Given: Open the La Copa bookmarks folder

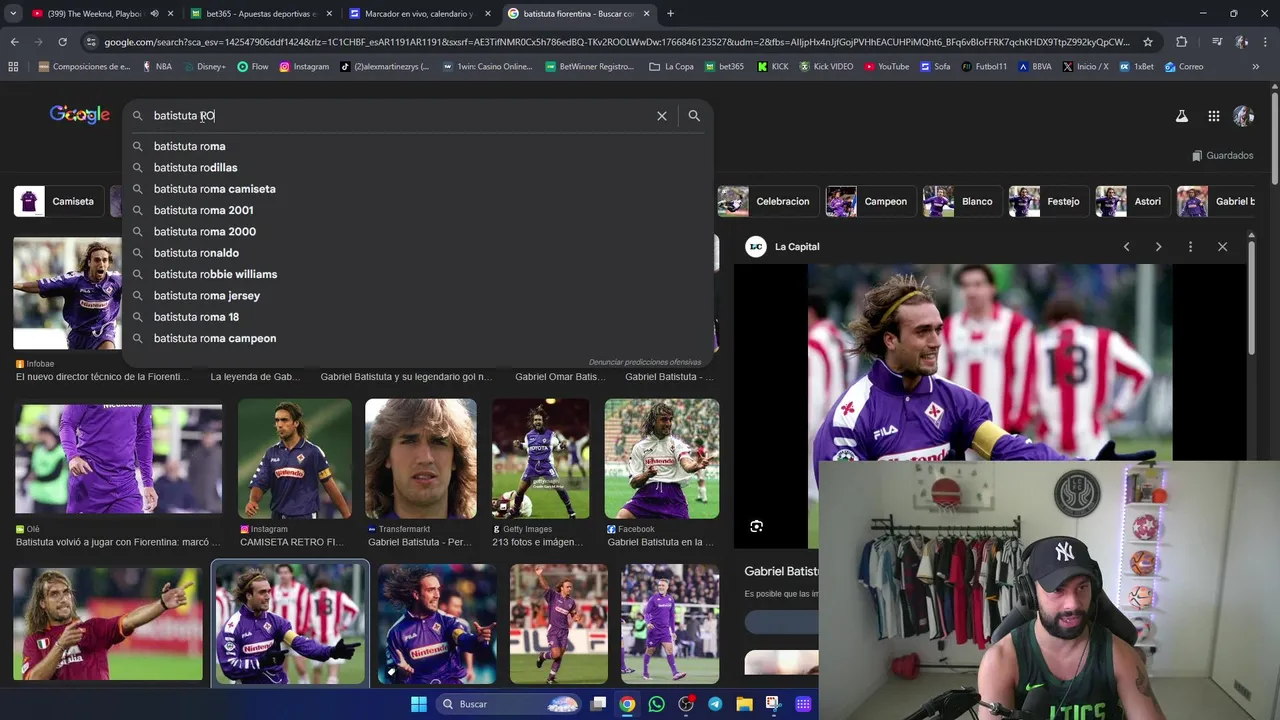Looking at the screenshot, I should pyautogui.click(x=671, y=67).
